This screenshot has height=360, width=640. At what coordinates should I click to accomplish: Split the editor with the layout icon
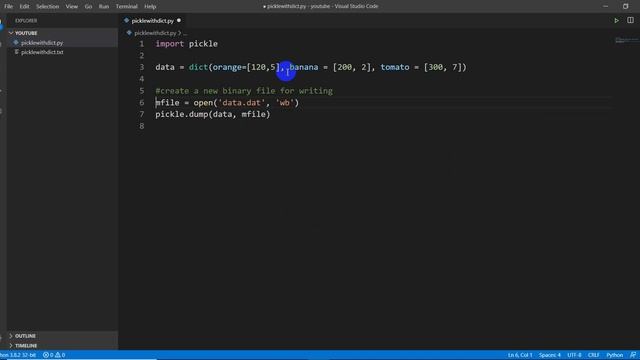click(x=630, y=20)
